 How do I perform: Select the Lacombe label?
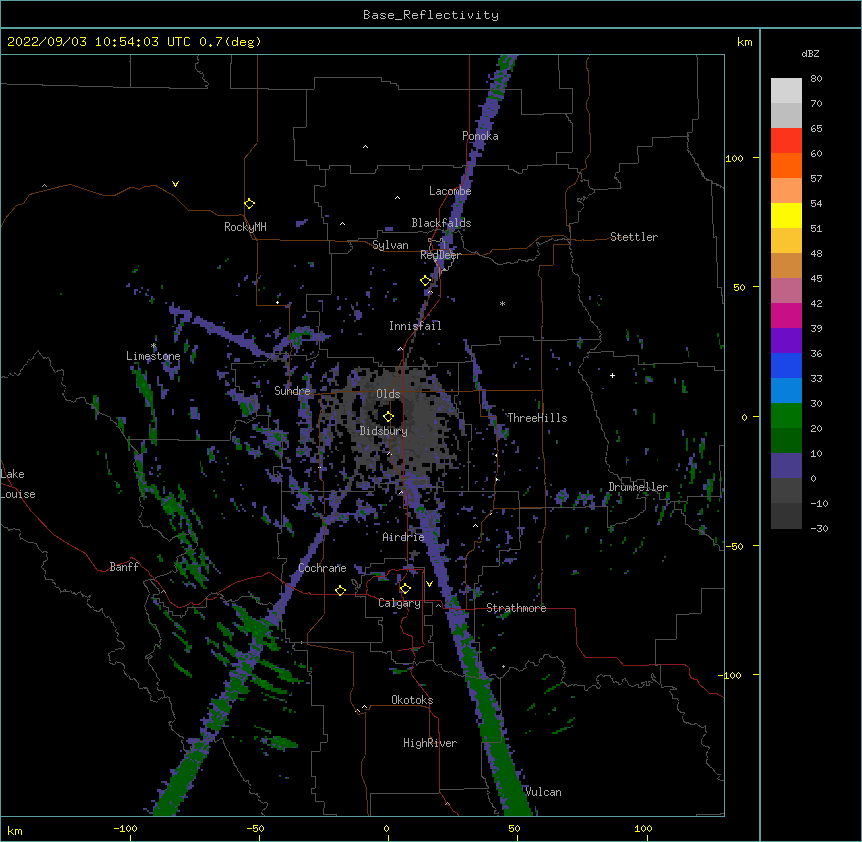(x=450, y=191)
